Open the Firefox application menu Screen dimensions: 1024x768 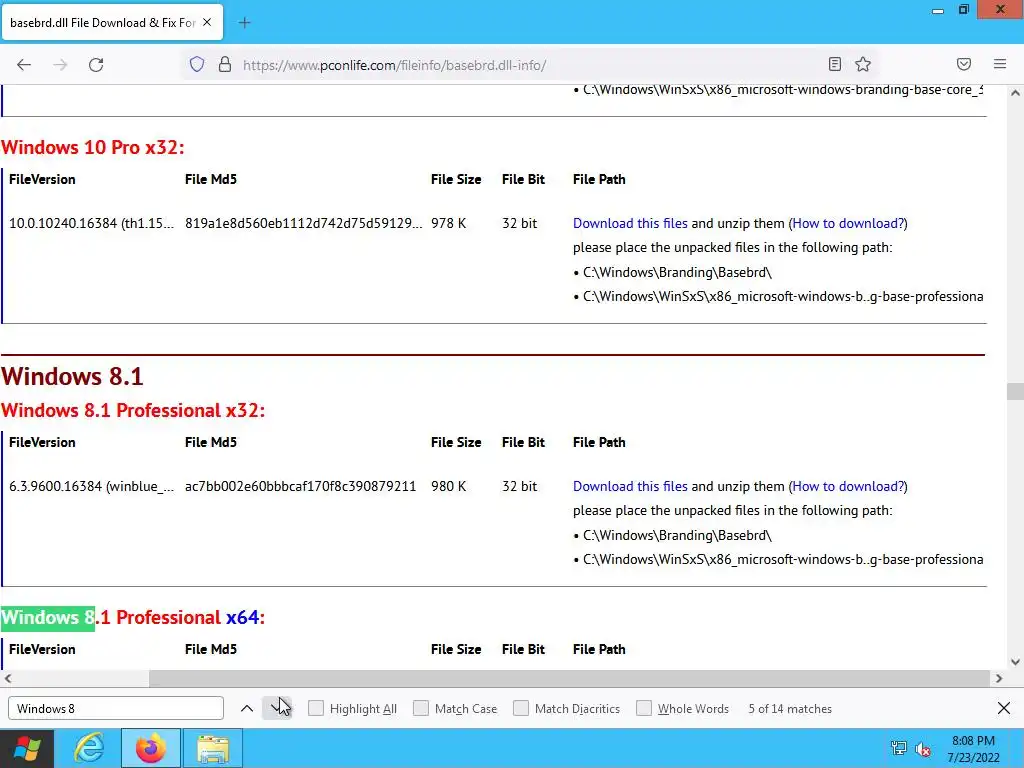tap(1000, 64)
